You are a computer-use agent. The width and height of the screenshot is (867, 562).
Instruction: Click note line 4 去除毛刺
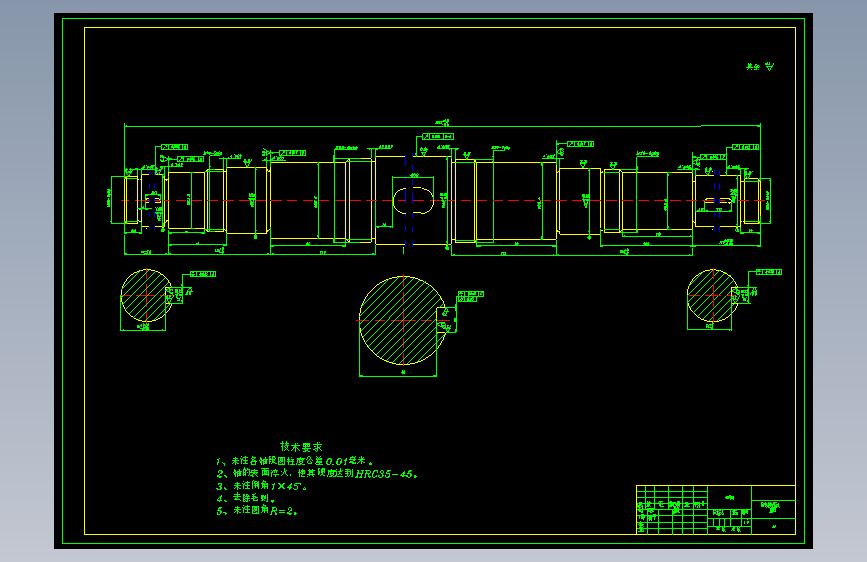[x=246, y=498]
